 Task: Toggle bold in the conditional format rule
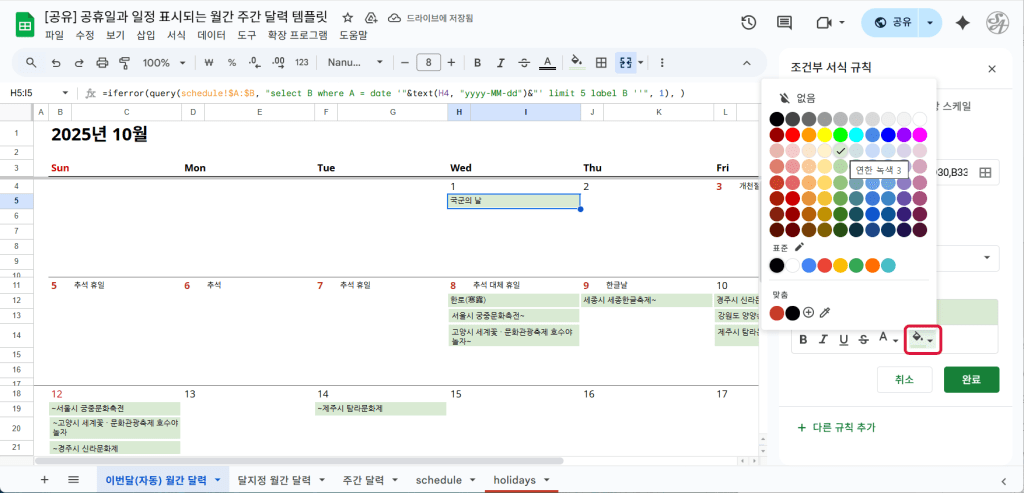click(801, 340)
